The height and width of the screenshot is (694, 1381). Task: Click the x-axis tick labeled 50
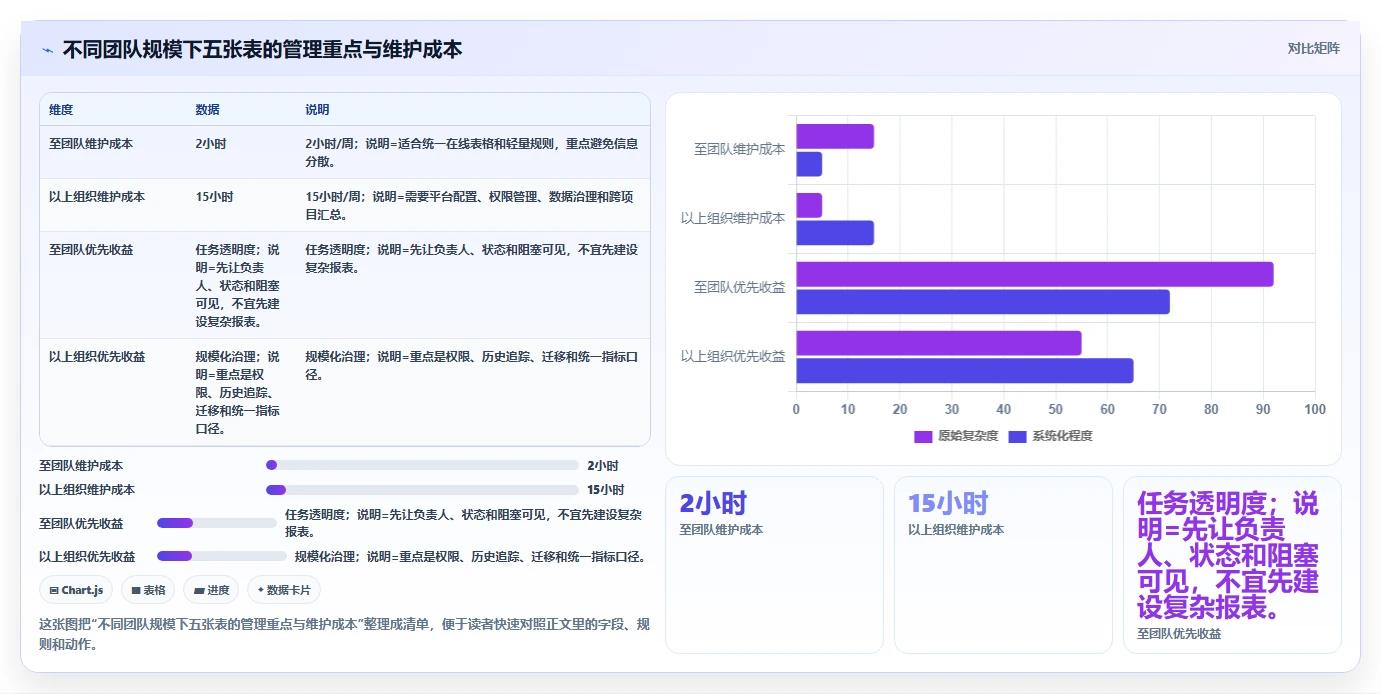coord(1055,409)
